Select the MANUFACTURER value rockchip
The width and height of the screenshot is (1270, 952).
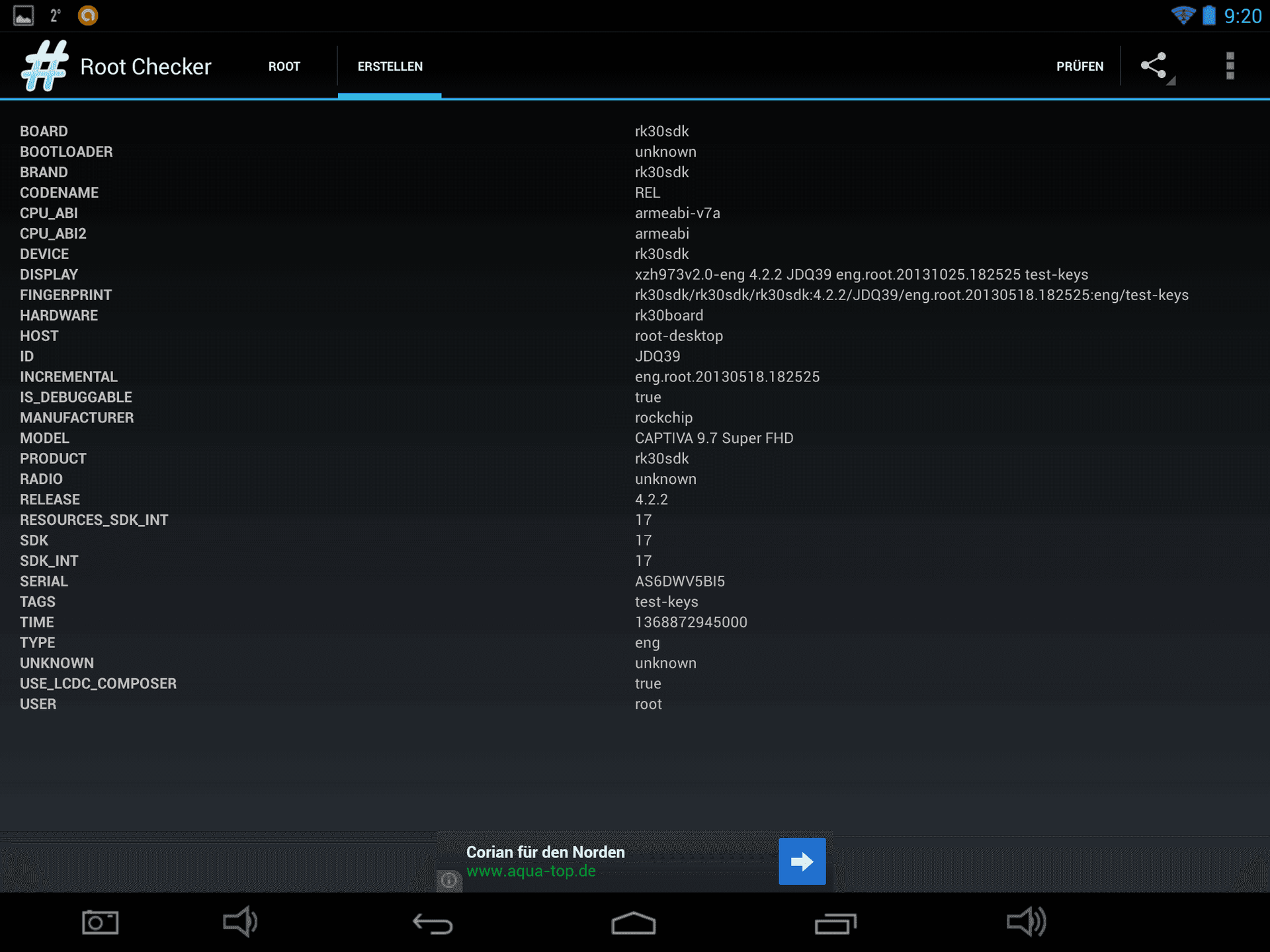663,418
